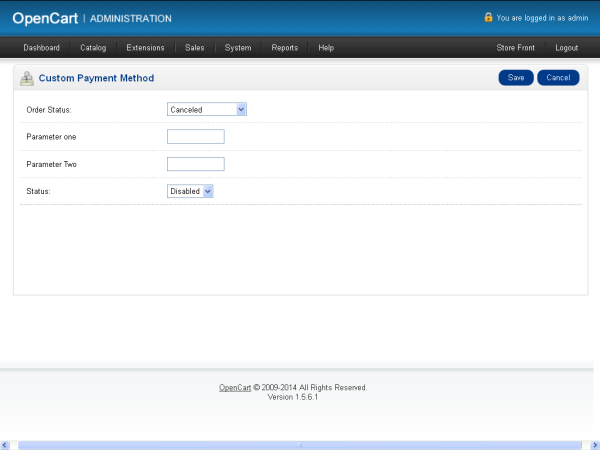Click the Custom Payment Method heading

coord(96,78)
